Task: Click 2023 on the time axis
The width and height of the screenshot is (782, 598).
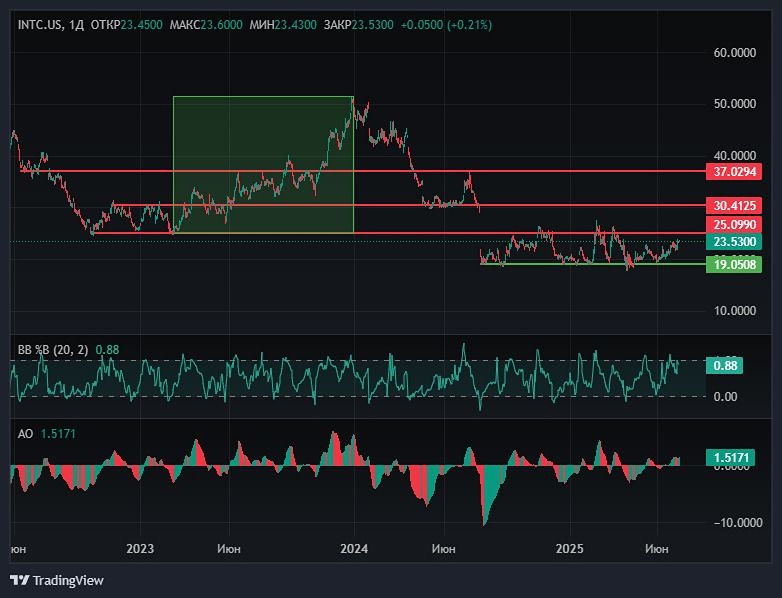Action: 140,549
